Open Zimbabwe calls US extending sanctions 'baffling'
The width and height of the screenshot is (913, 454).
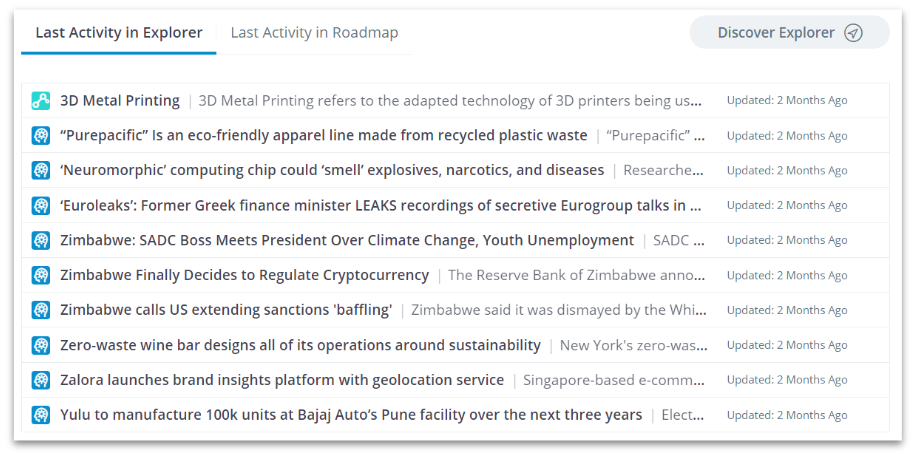pyautogui.click(x=226, y=310)
